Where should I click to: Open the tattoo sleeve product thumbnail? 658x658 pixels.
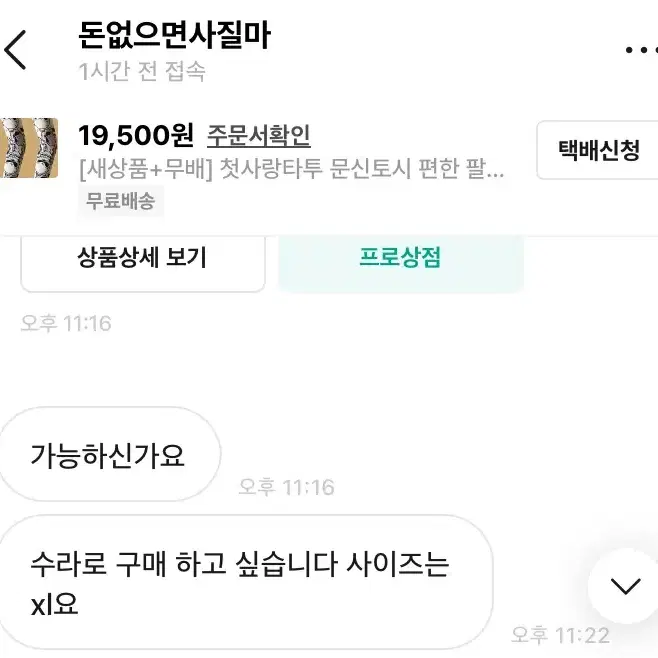point(29,148)
